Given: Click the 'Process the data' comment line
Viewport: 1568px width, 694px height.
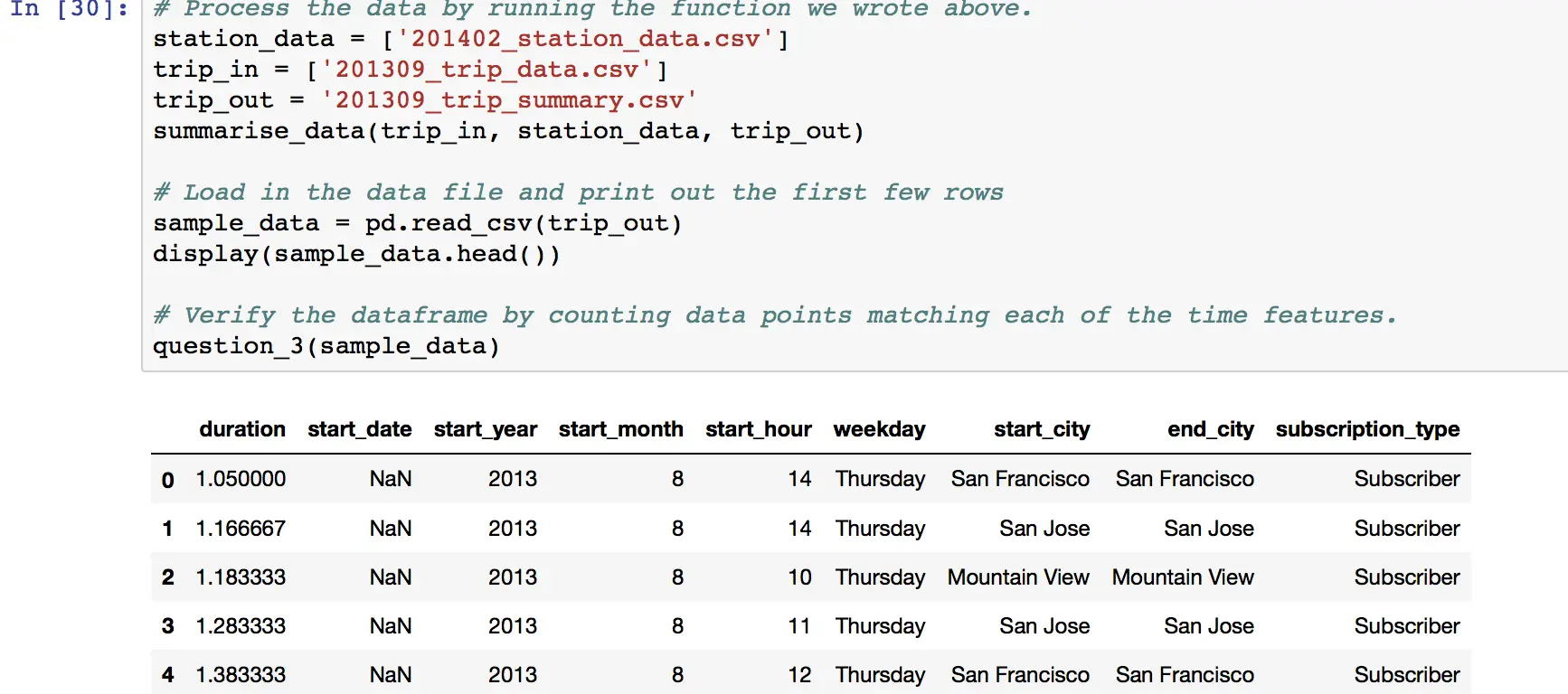Looking at the screenshot, I should coord(592,9).
